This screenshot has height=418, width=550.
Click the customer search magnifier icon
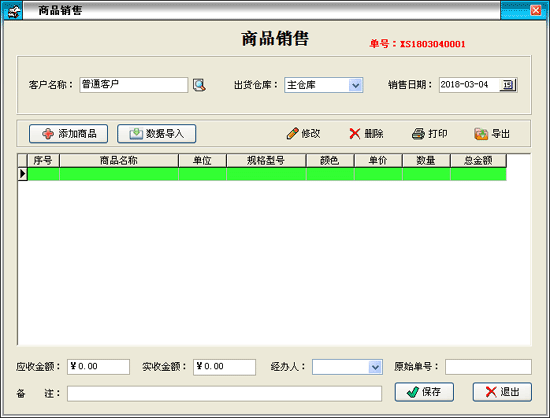click(199, 85)
